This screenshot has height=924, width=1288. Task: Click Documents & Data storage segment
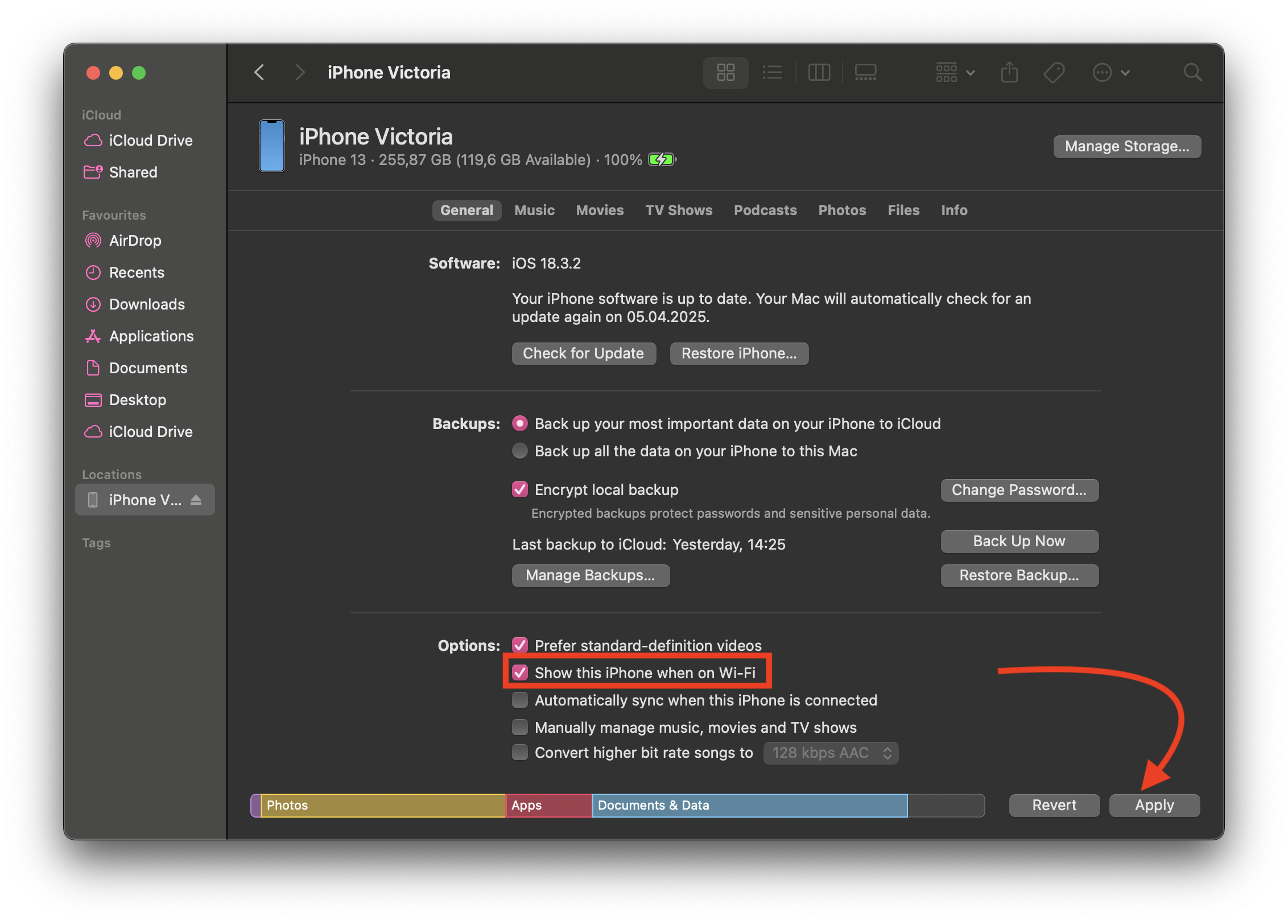coord(750,806)
